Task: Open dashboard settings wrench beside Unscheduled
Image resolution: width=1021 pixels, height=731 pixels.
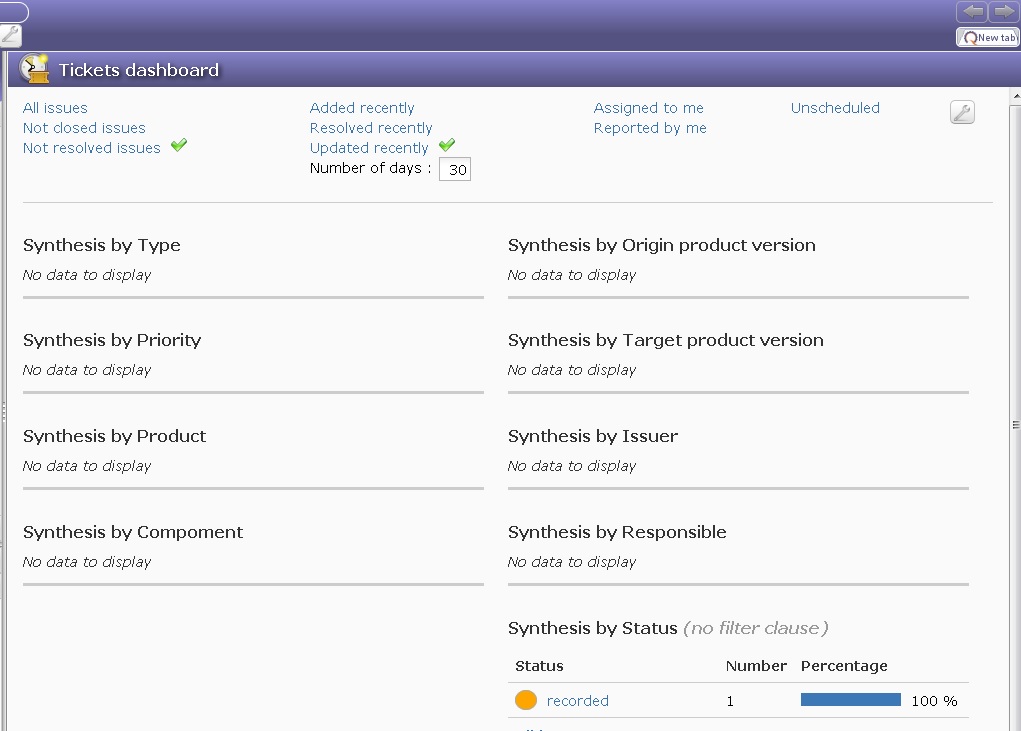Action: click(962, 112)
